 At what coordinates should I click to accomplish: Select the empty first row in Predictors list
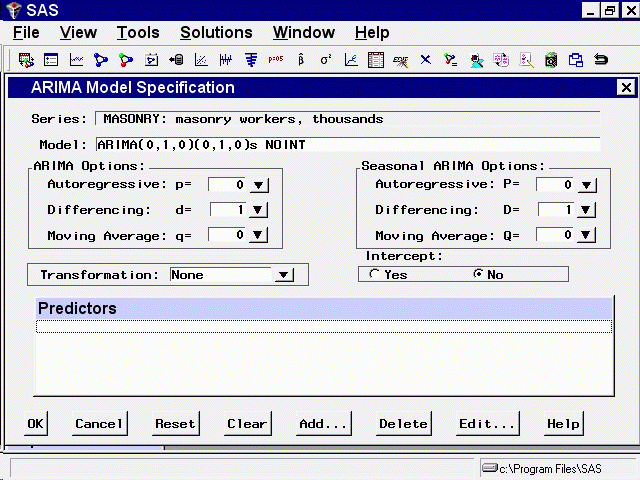pyautogui.click(x=324, y=327)
